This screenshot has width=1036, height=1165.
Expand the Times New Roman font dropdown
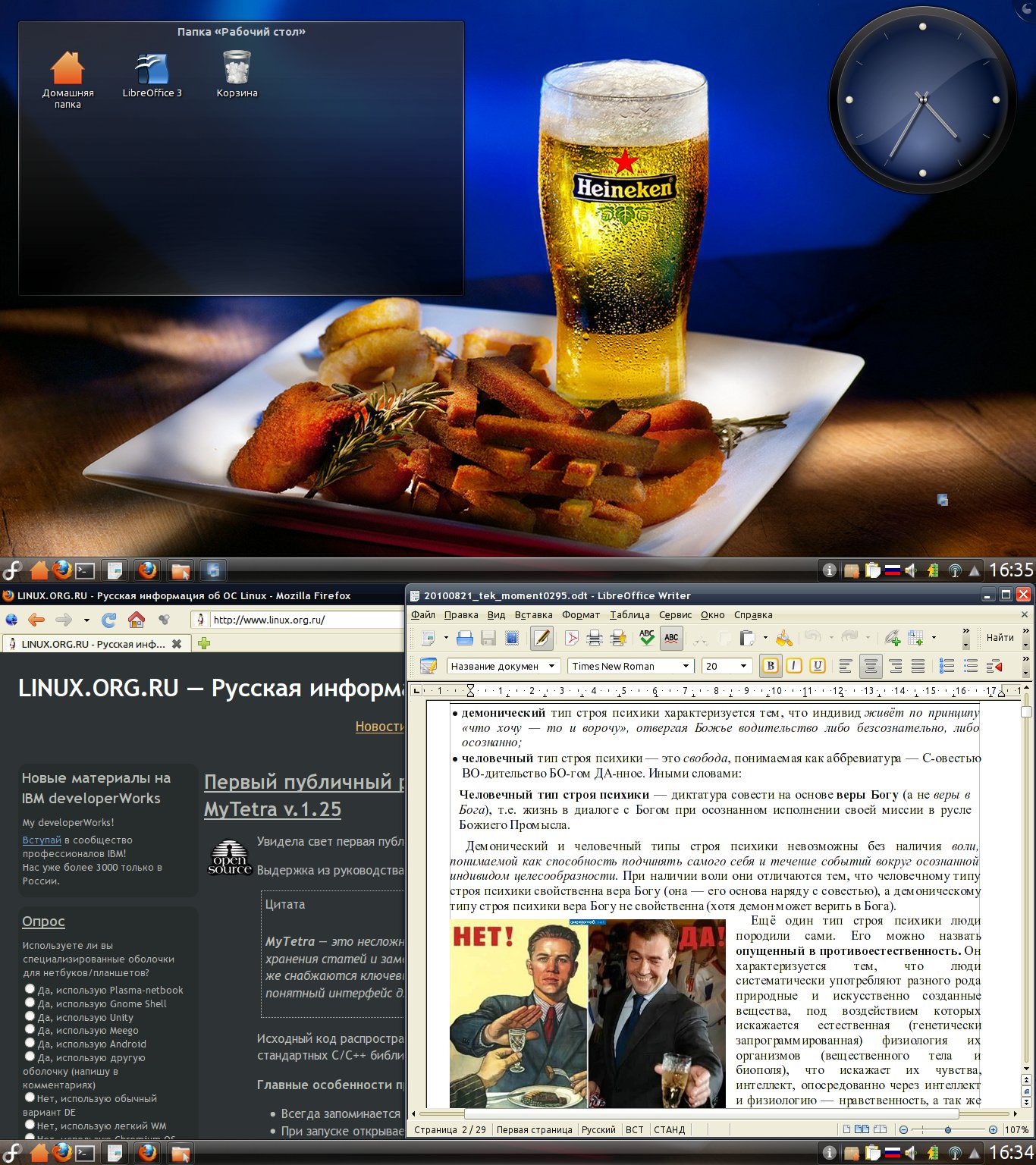click(686, 666)
